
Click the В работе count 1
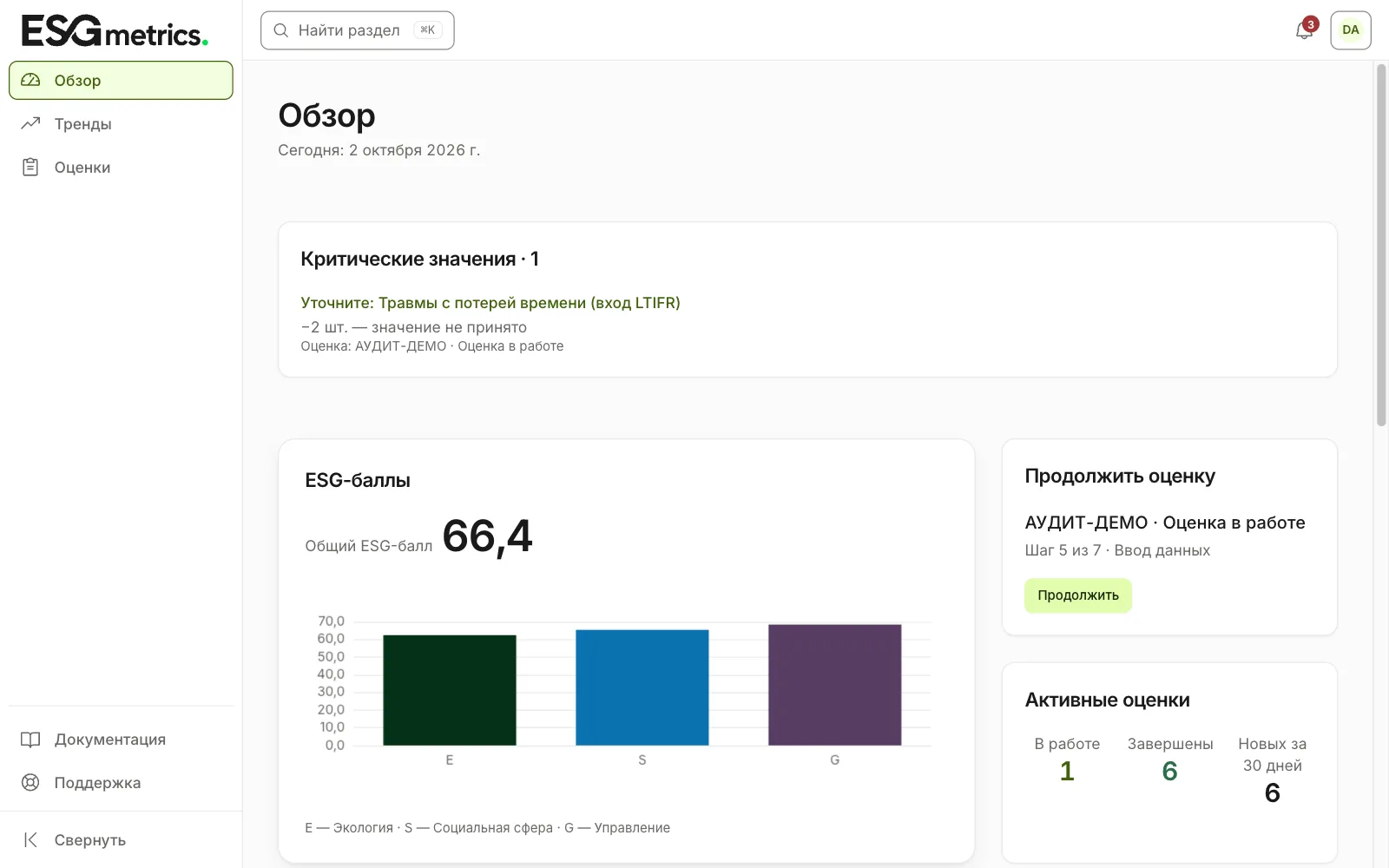pyautogui.click(x=1067, y=772)
